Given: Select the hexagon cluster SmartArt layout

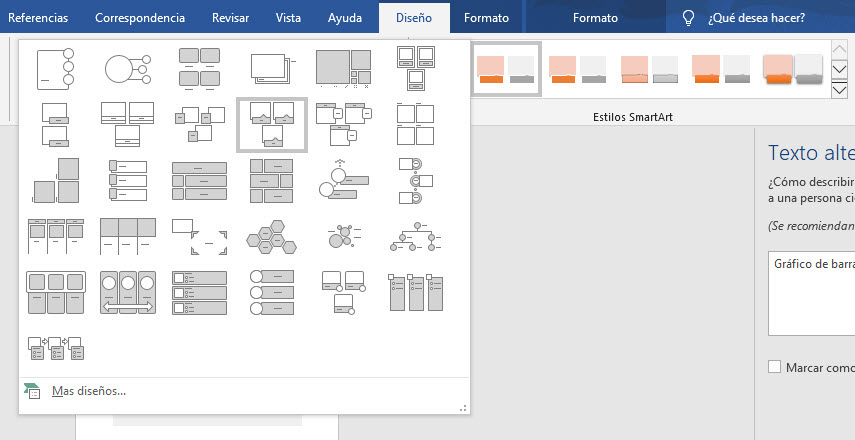Looking at the screenshot, I should pos(271,236).
